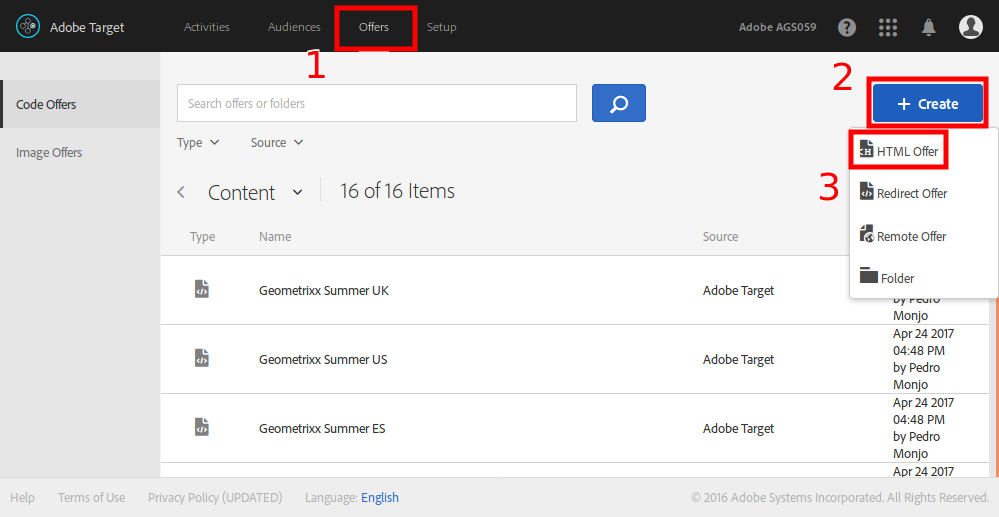Open the user profile avatar
Screen dimensions: 999x517
[970, 27]
